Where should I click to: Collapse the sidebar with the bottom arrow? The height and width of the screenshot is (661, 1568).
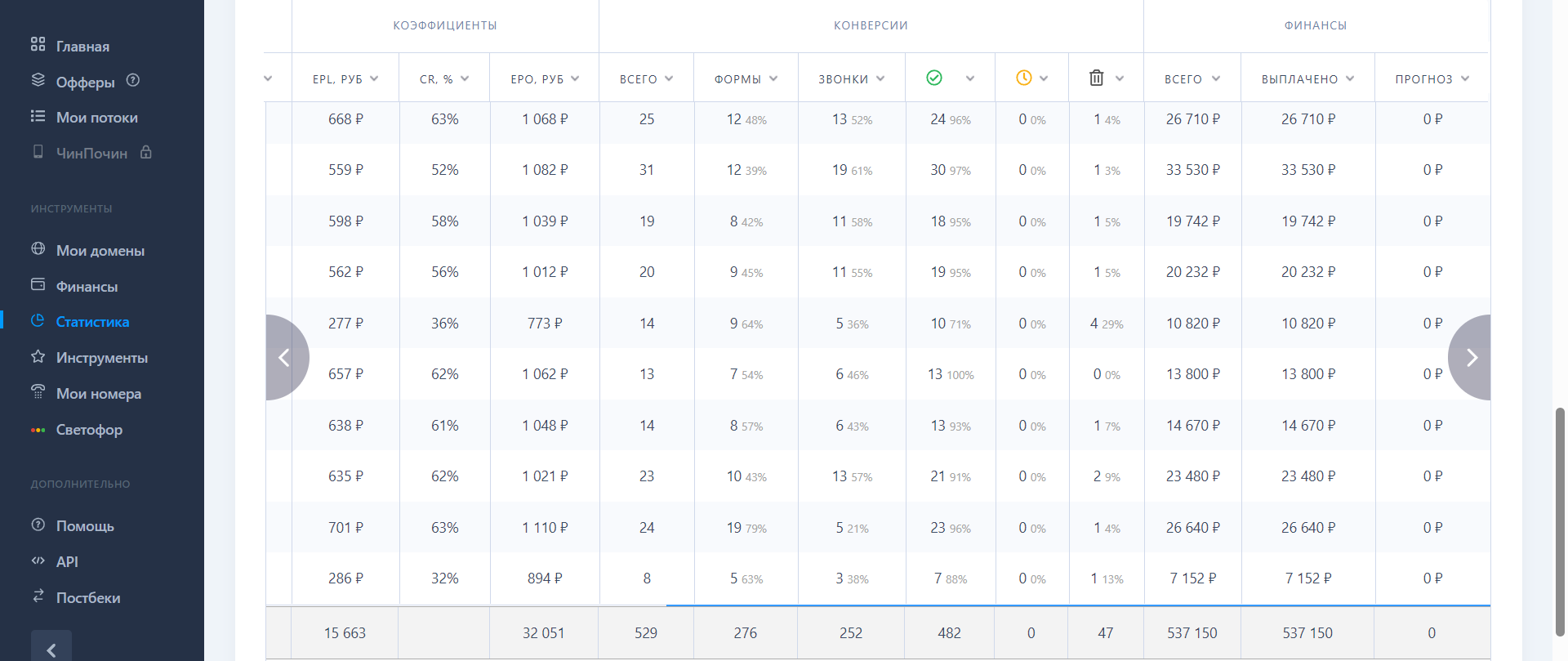(51, 649)
